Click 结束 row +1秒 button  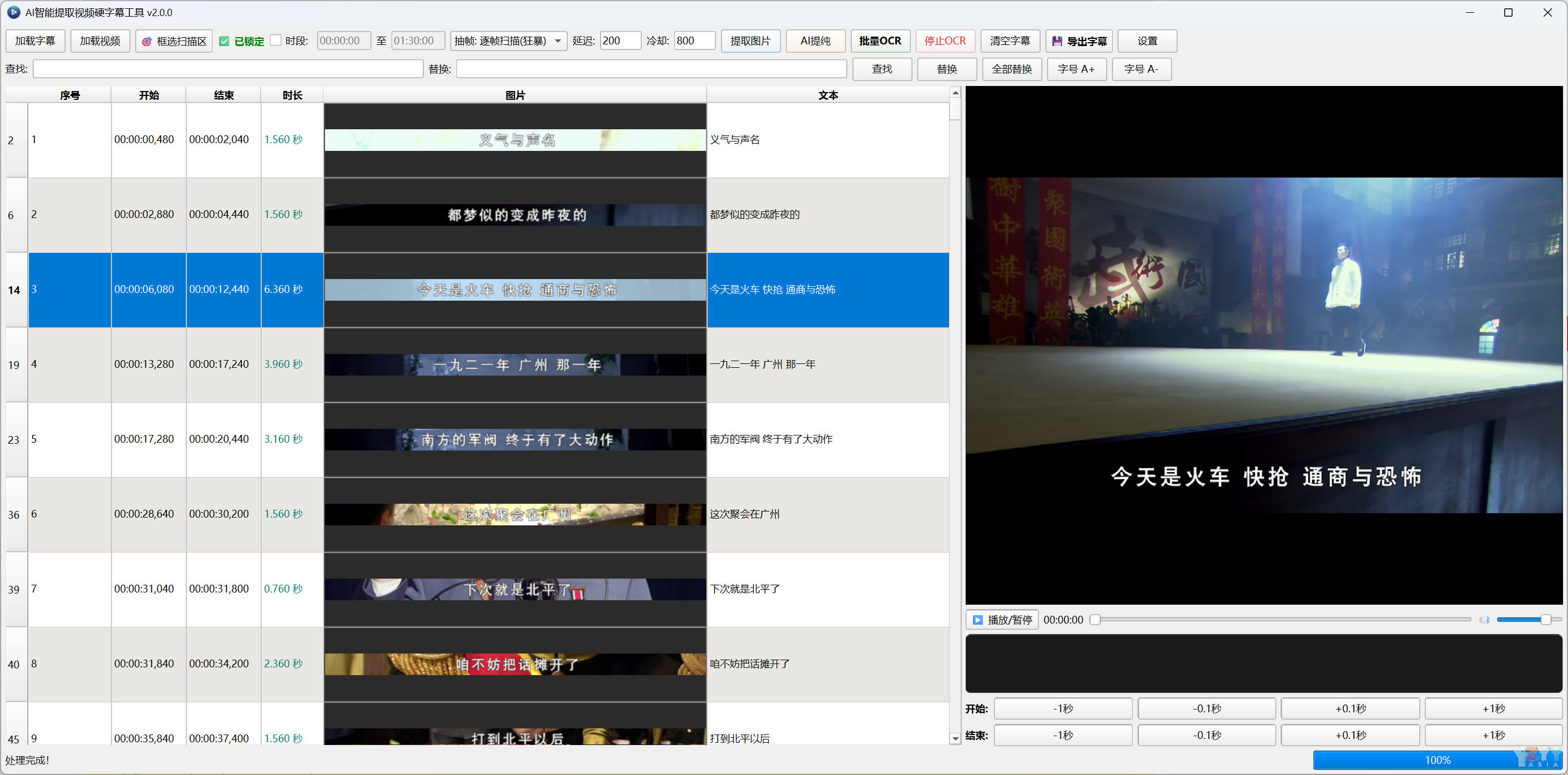pos(1494,736)
